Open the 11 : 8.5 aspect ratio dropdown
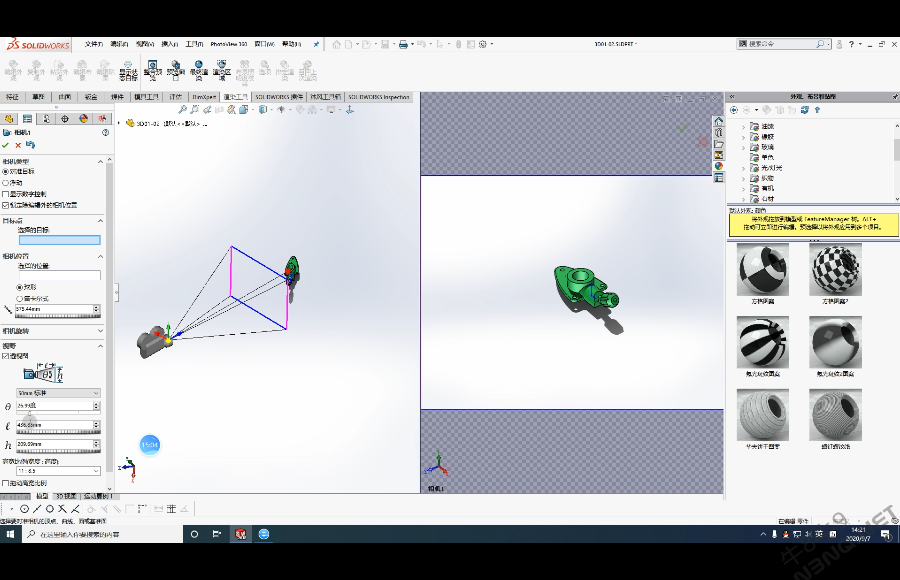 tap(59, 471)
